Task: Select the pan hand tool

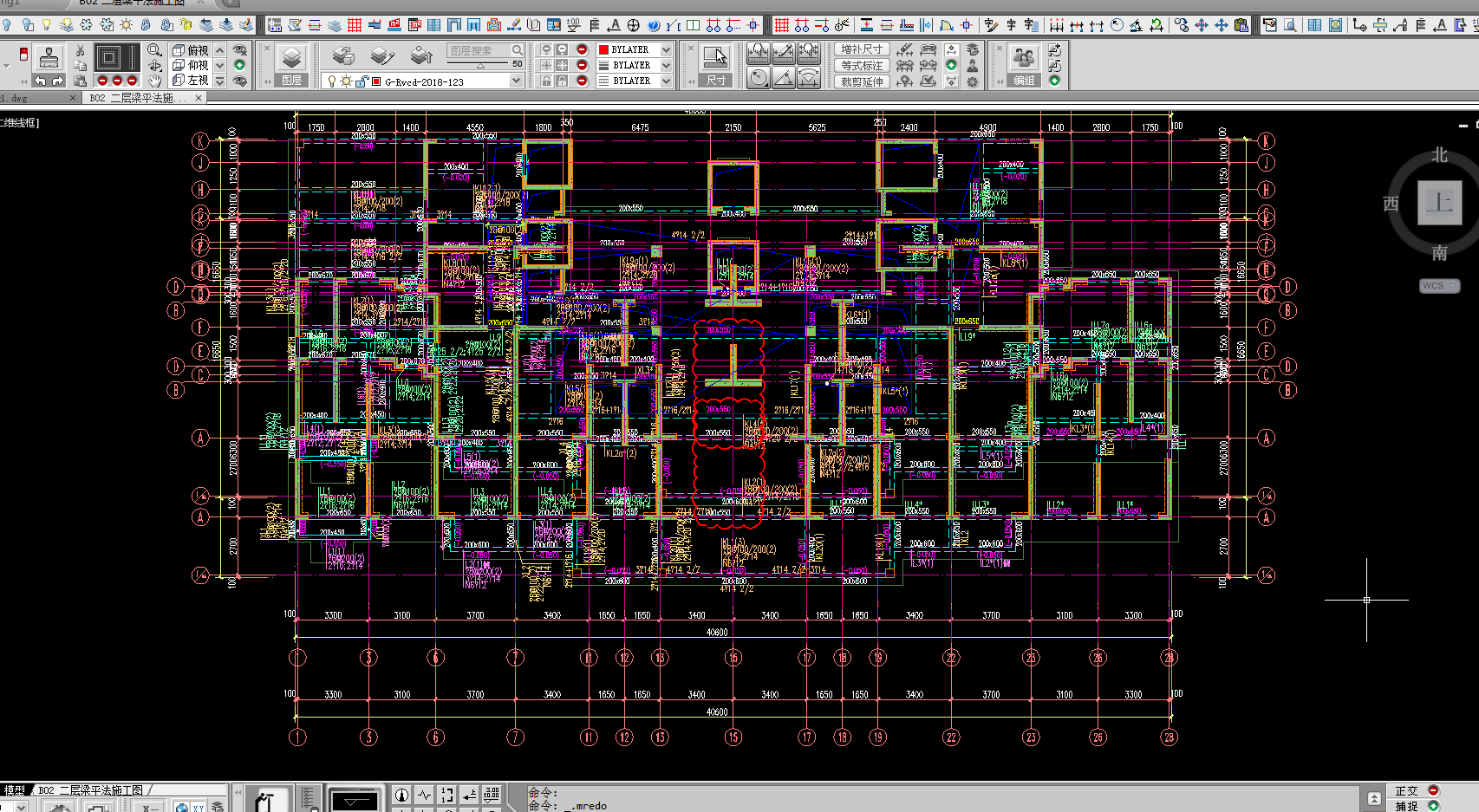Action: [154, 81]
